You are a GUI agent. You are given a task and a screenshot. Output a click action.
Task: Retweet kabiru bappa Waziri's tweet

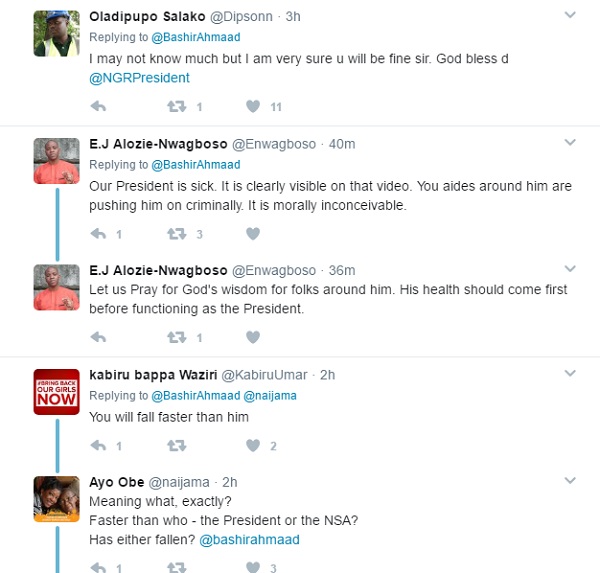177,445
